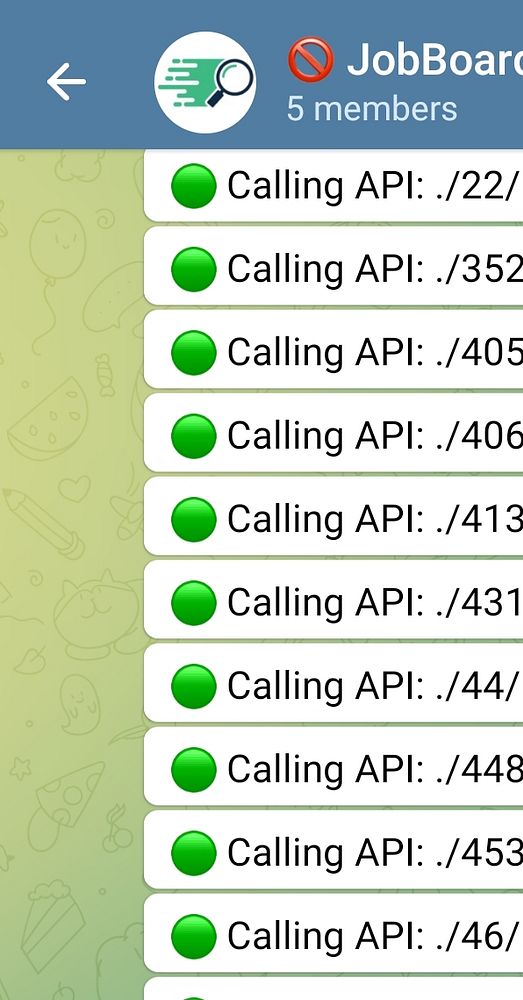Click green circle on ./22/ message
The image size is (523, 1000).
[194, 186]
